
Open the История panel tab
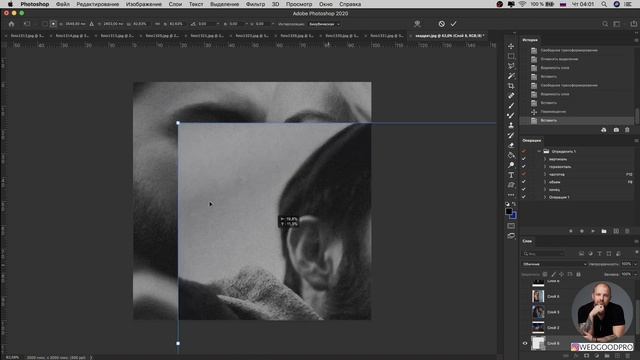tap(530, 40)
